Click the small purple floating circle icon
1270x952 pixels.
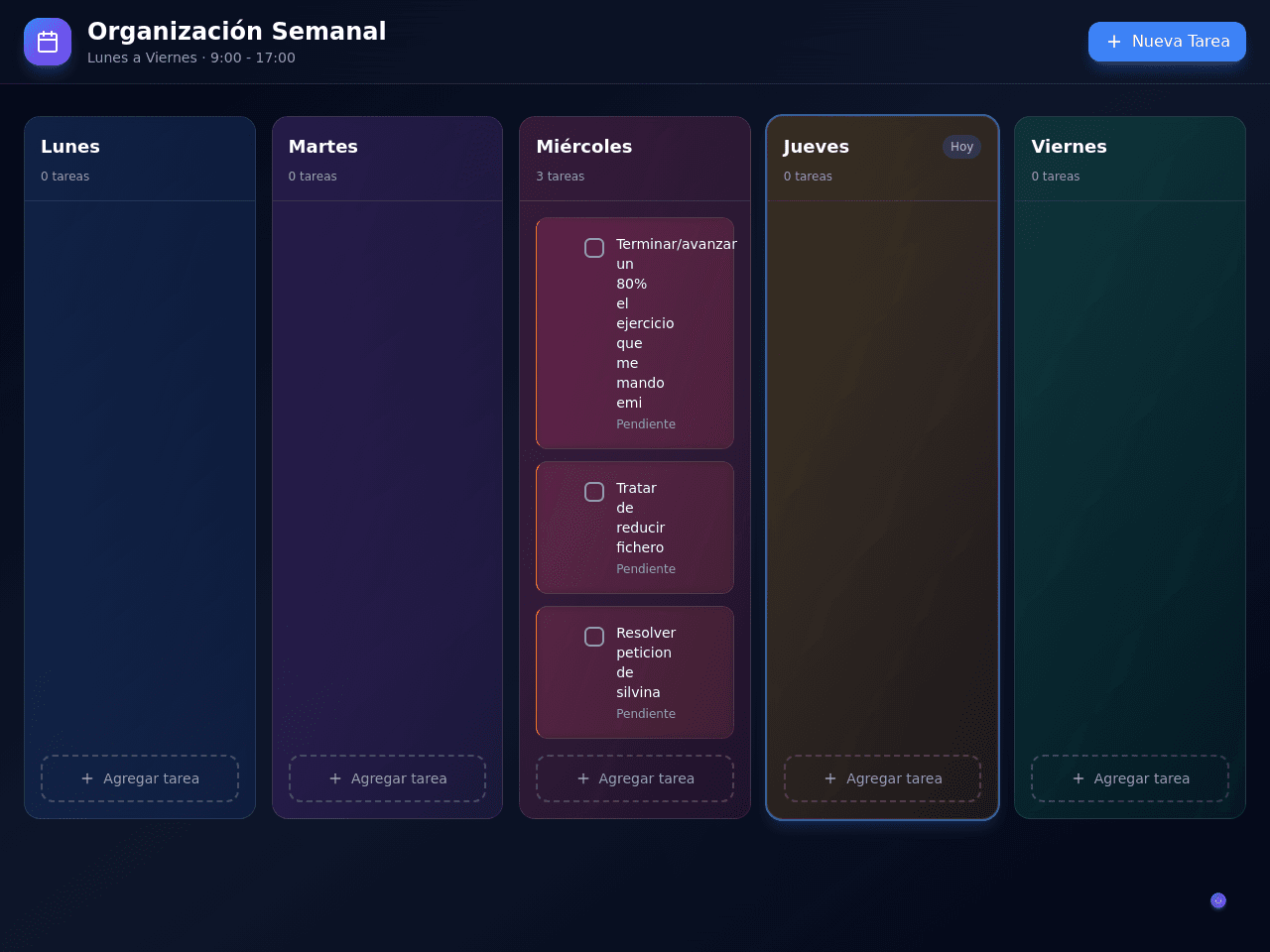click(x=1218, y=900)
